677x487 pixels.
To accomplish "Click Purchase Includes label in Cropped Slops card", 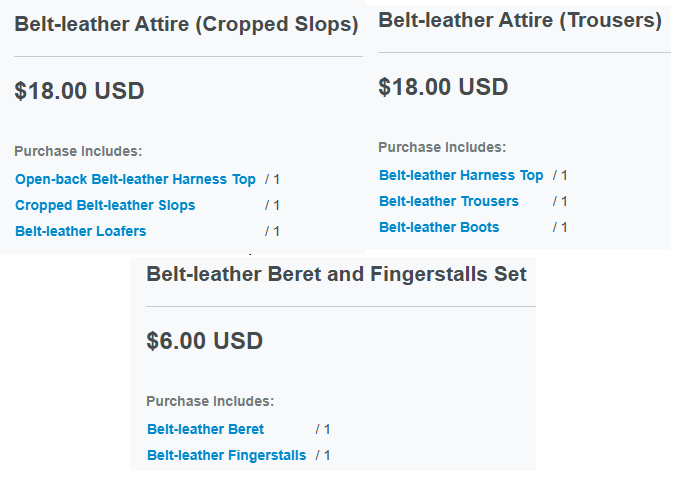I will point(78,151).
